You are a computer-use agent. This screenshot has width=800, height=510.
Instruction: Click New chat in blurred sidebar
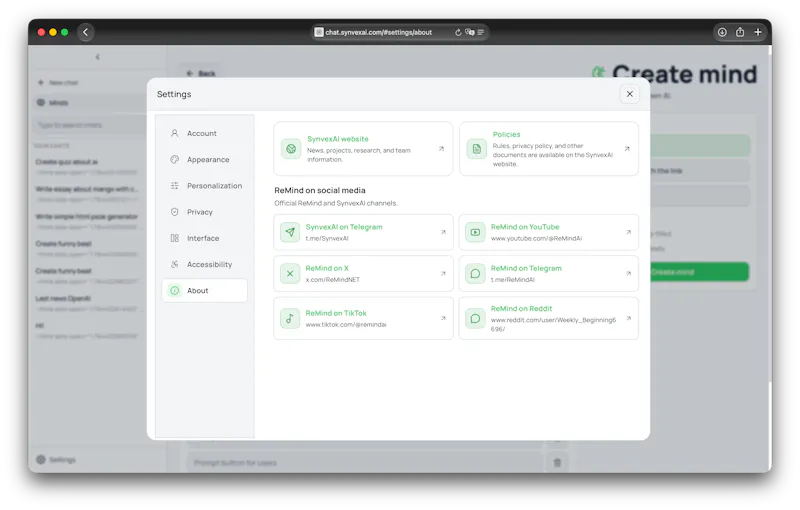click(x=58, y=83)
